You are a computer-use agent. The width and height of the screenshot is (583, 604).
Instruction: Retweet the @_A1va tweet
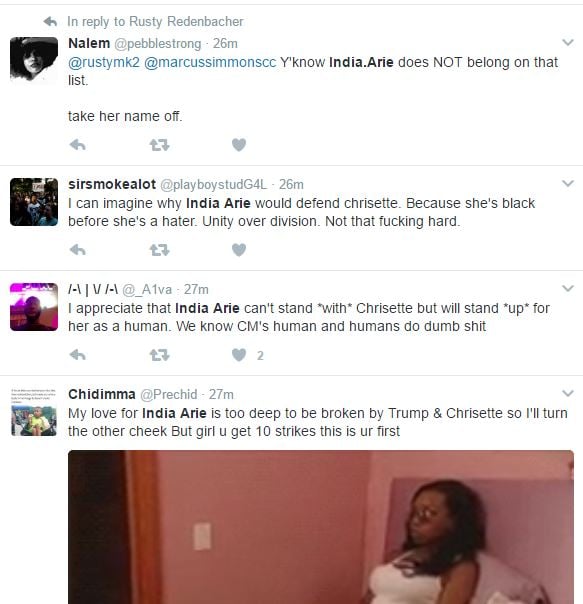tap(159, 355)
